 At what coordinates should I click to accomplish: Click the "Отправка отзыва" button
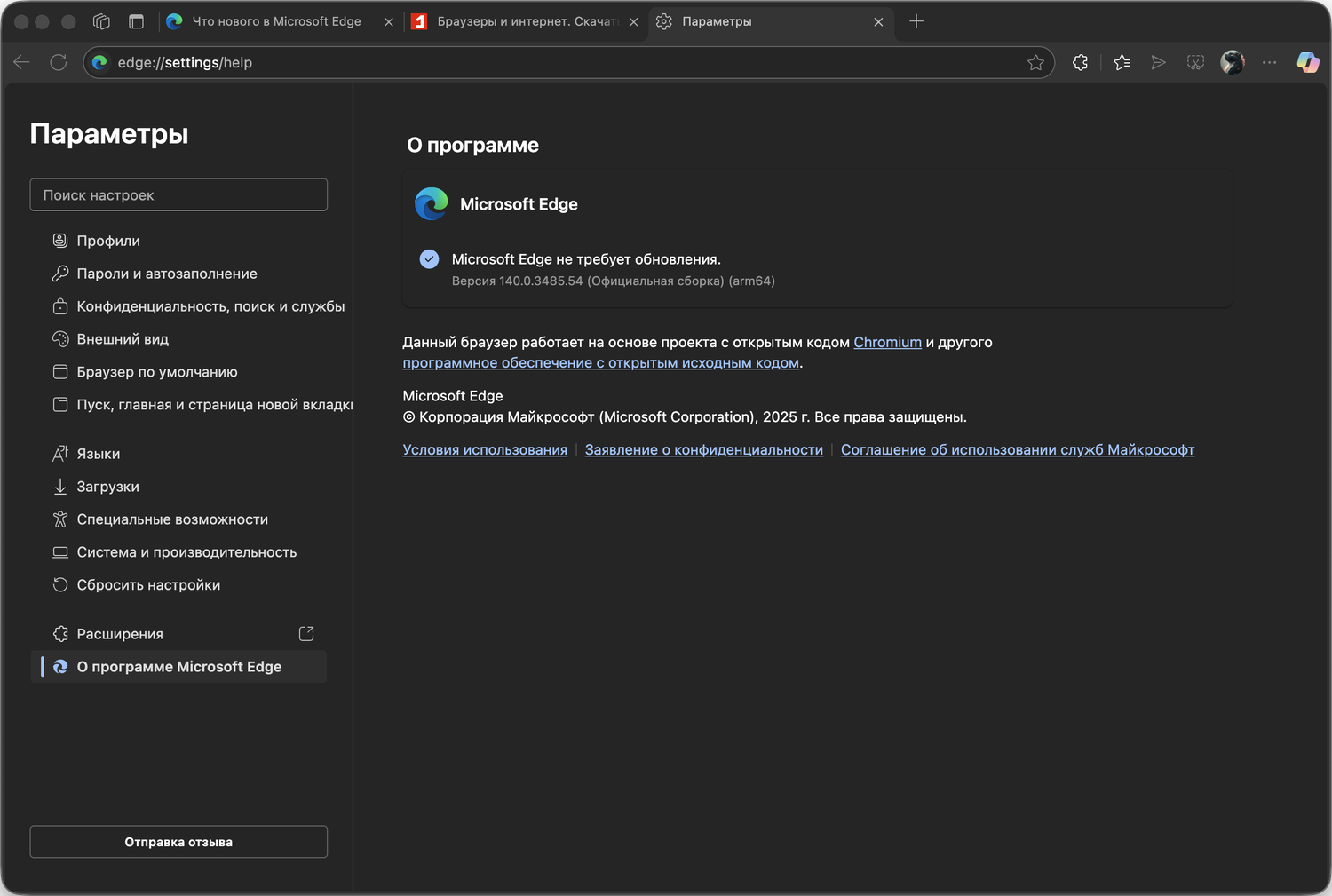(178, 842)
